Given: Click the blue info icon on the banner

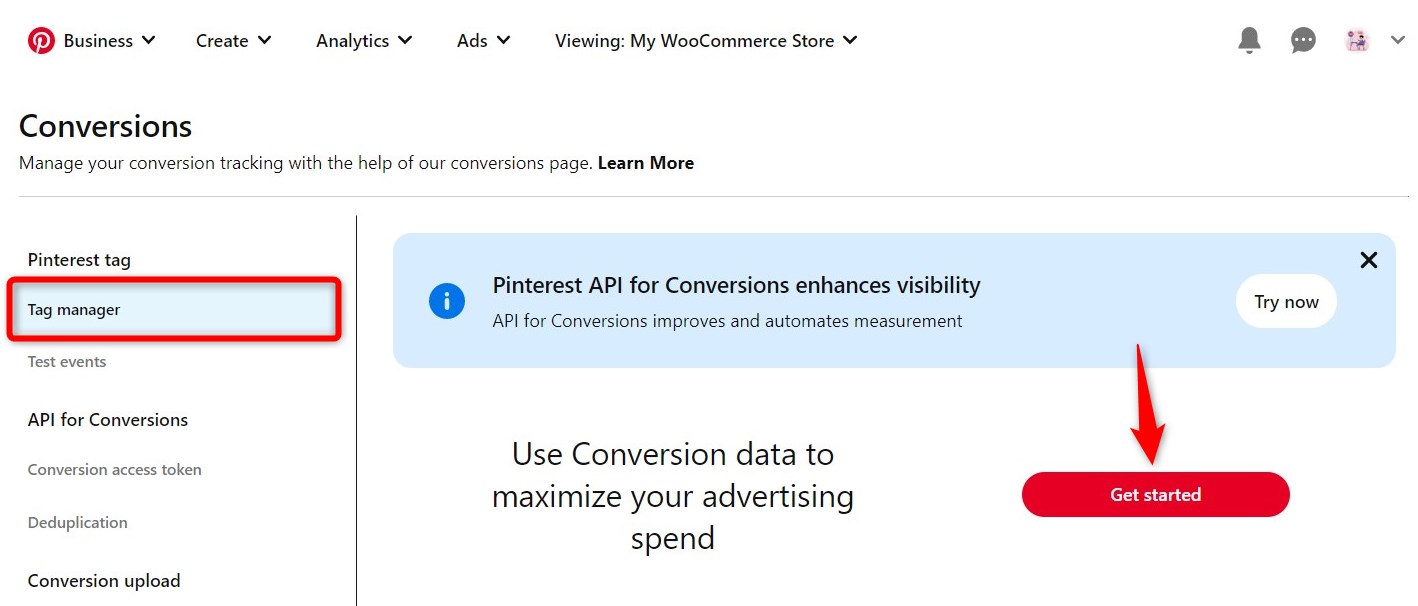Looking at the screenshot, I should [x=447, y=300].
